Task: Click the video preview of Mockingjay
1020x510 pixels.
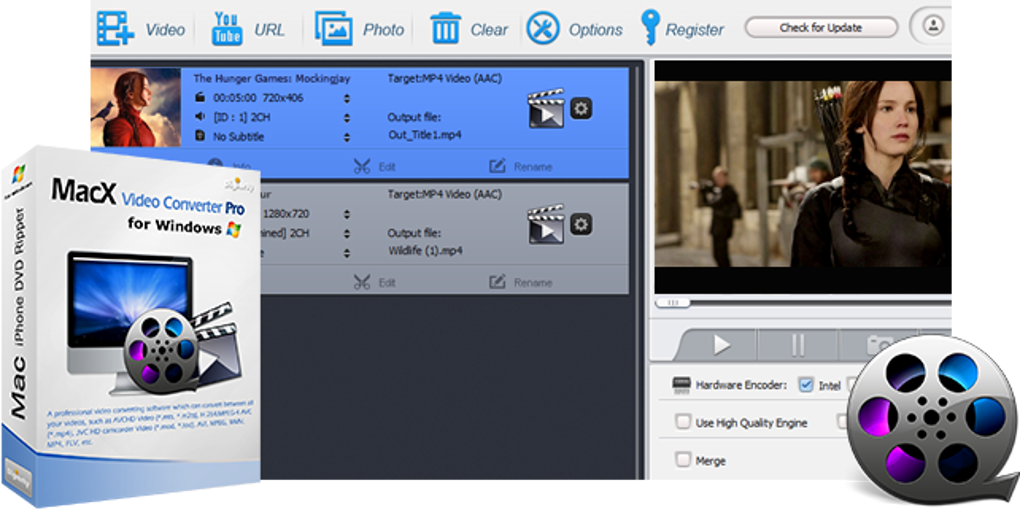Action: pos(803,174)
